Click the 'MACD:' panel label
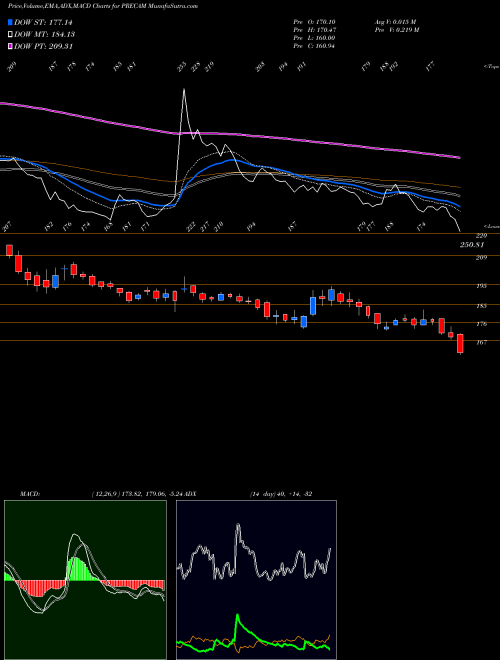This screenshot has height=660, width=500. point(30,494)
